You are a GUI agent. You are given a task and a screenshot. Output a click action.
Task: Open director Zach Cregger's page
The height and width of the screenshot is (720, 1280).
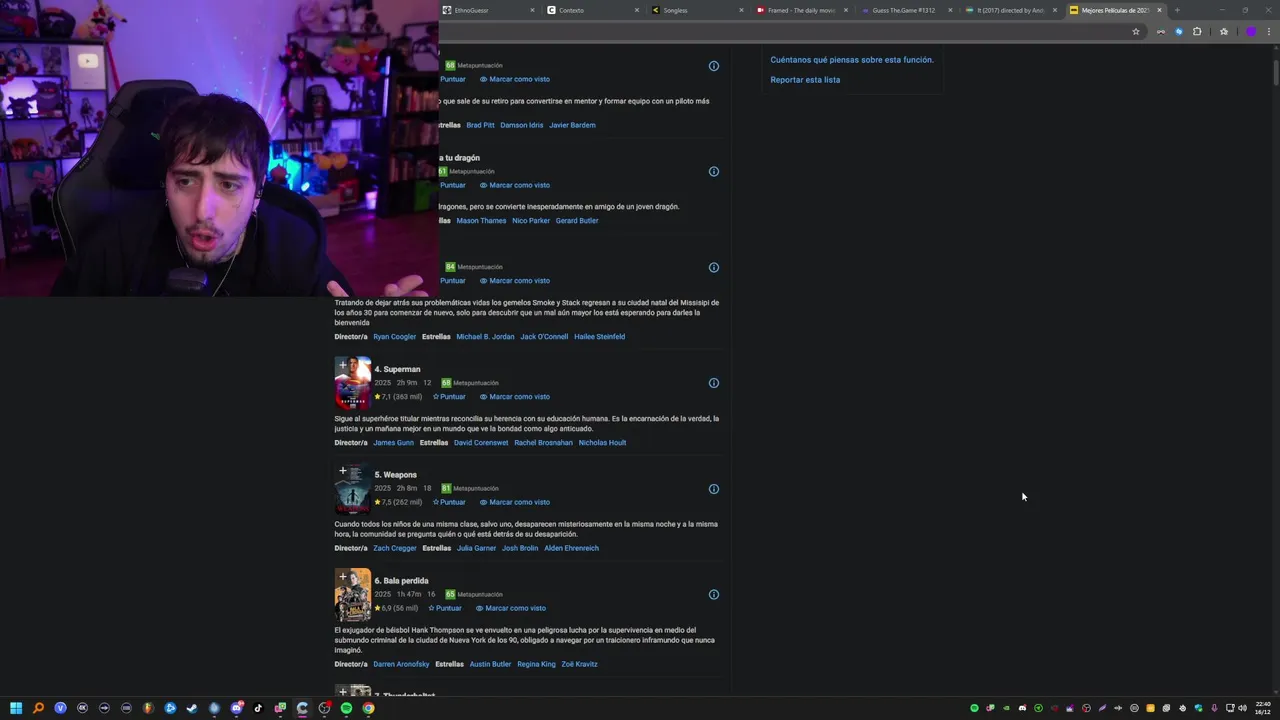point(395,548)
